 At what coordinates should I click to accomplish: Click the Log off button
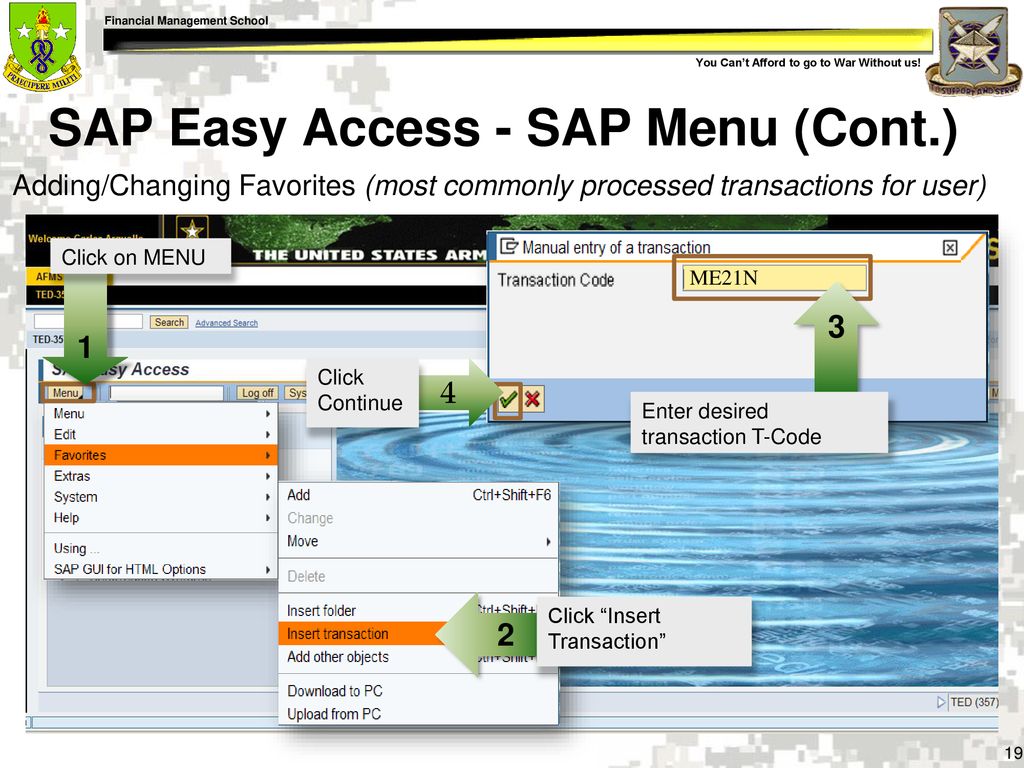click(x=257, y=392)
